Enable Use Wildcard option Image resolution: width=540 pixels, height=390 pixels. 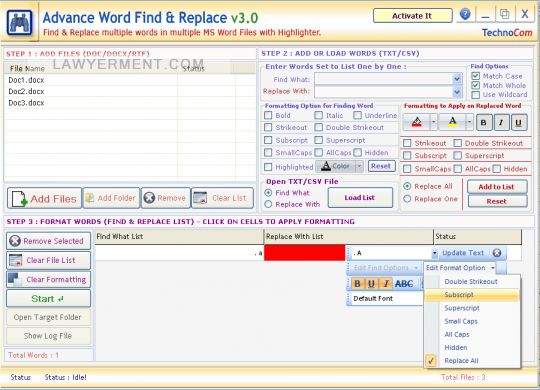(476, 95)
